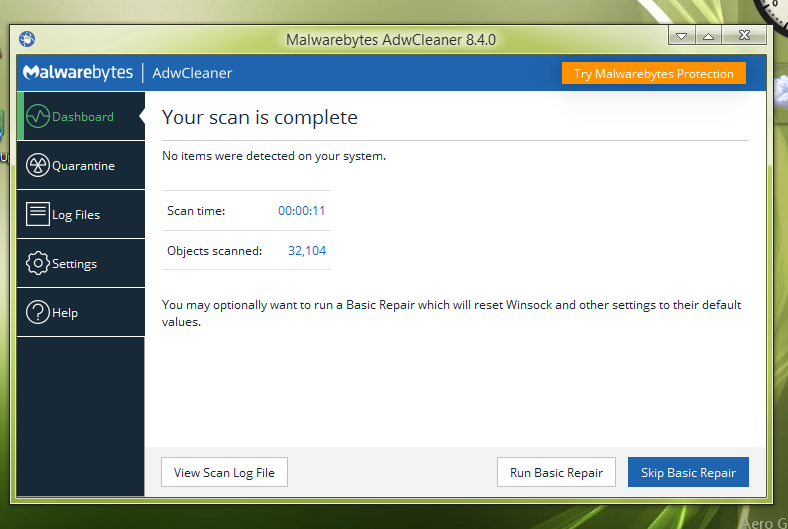788x529 pixels.
Task: Click the Log Files document icon
Action: click(38, 214)
